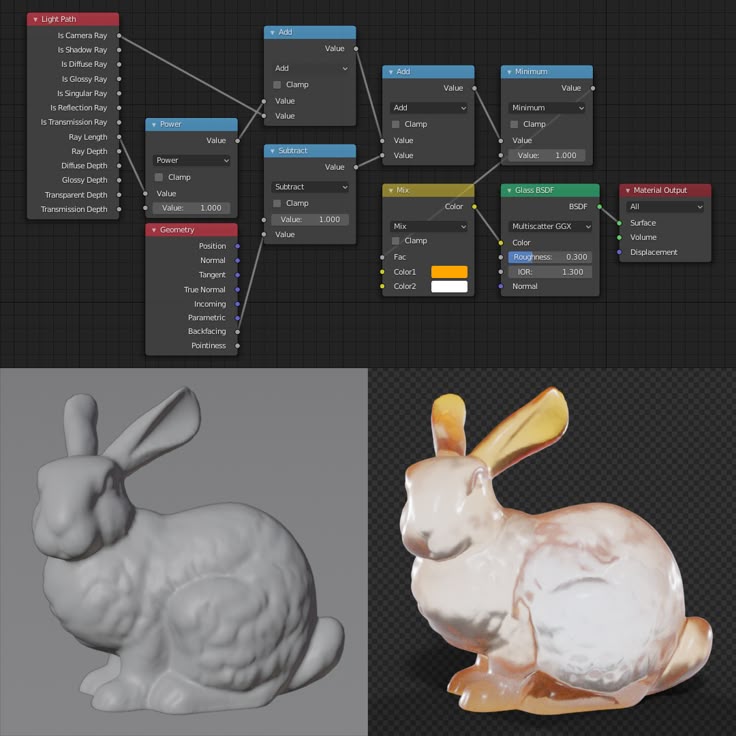The height and width of the screenshot is (736, 736).
Task: Collapse the Minimum node
Action: pyautogui.click(x=509, y=72)
